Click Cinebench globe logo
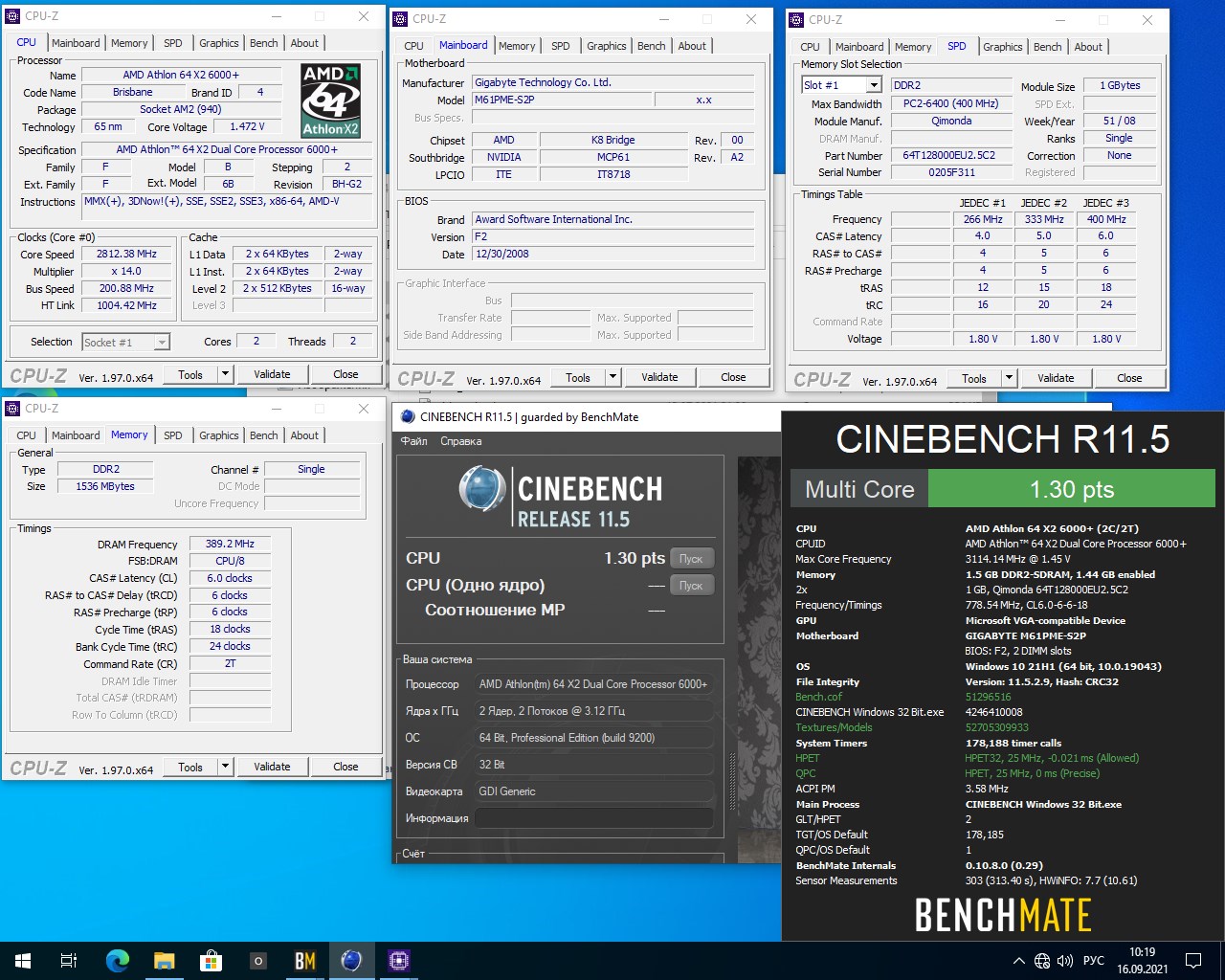This screenshot has height=980, width=1225. [481, 488]
